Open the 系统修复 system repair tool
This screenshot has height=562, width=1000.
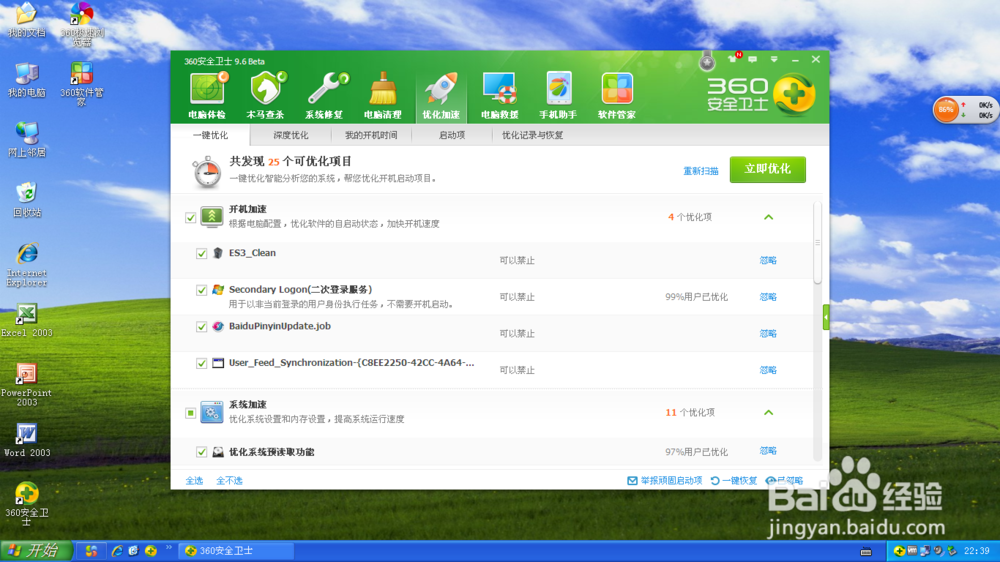coord(324,96)
